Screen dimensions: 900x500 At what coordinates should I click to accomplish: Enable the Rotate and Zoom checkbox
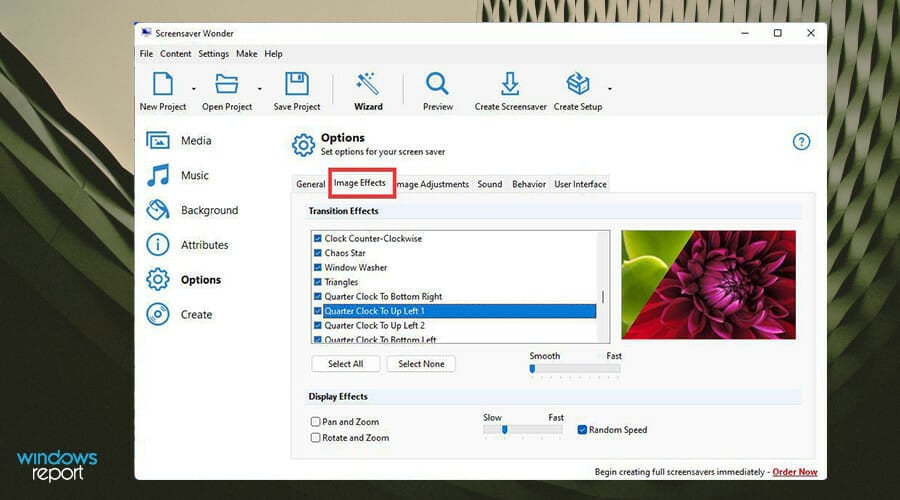pos(315,437)
